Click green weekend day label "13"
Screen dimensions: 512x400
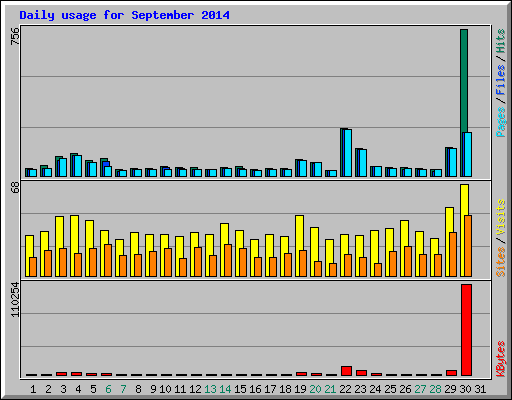[x=210, y=389]
